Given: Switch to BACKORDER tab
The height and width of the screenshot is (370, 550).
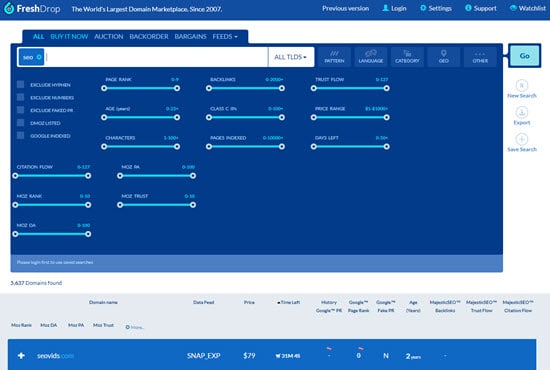Looking at the screenshot, I should 149,36.
